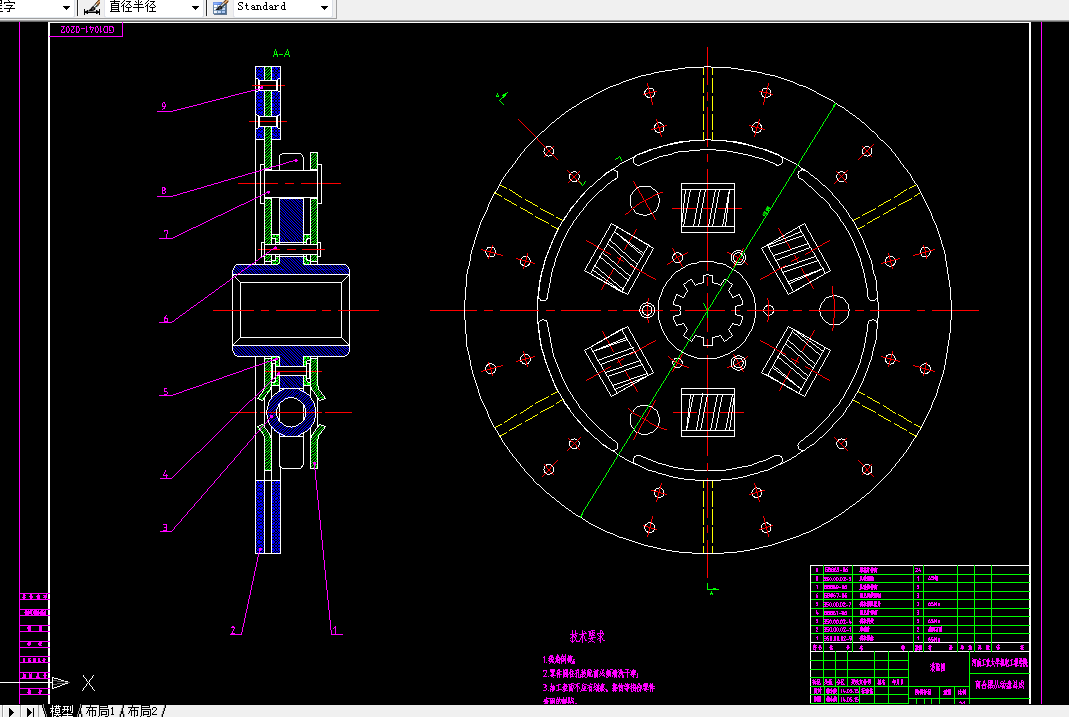The height and width of the screenshot is (717, 1069).
Task: Switch to the 布局1 tab
Action: click(100, 711)
